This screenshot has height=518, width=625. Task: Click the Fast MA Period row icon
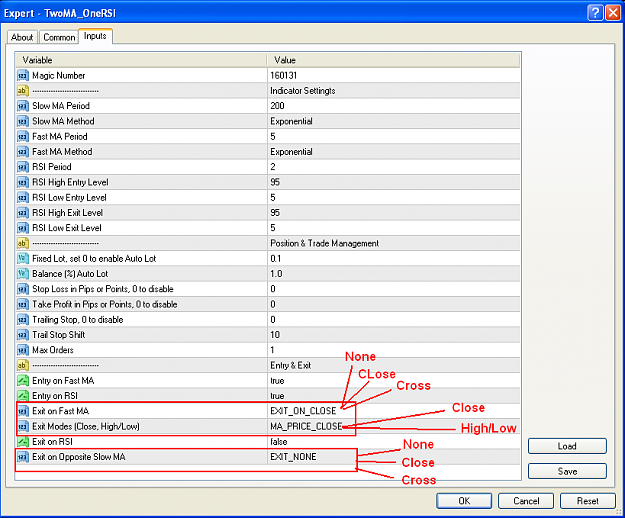23,136
